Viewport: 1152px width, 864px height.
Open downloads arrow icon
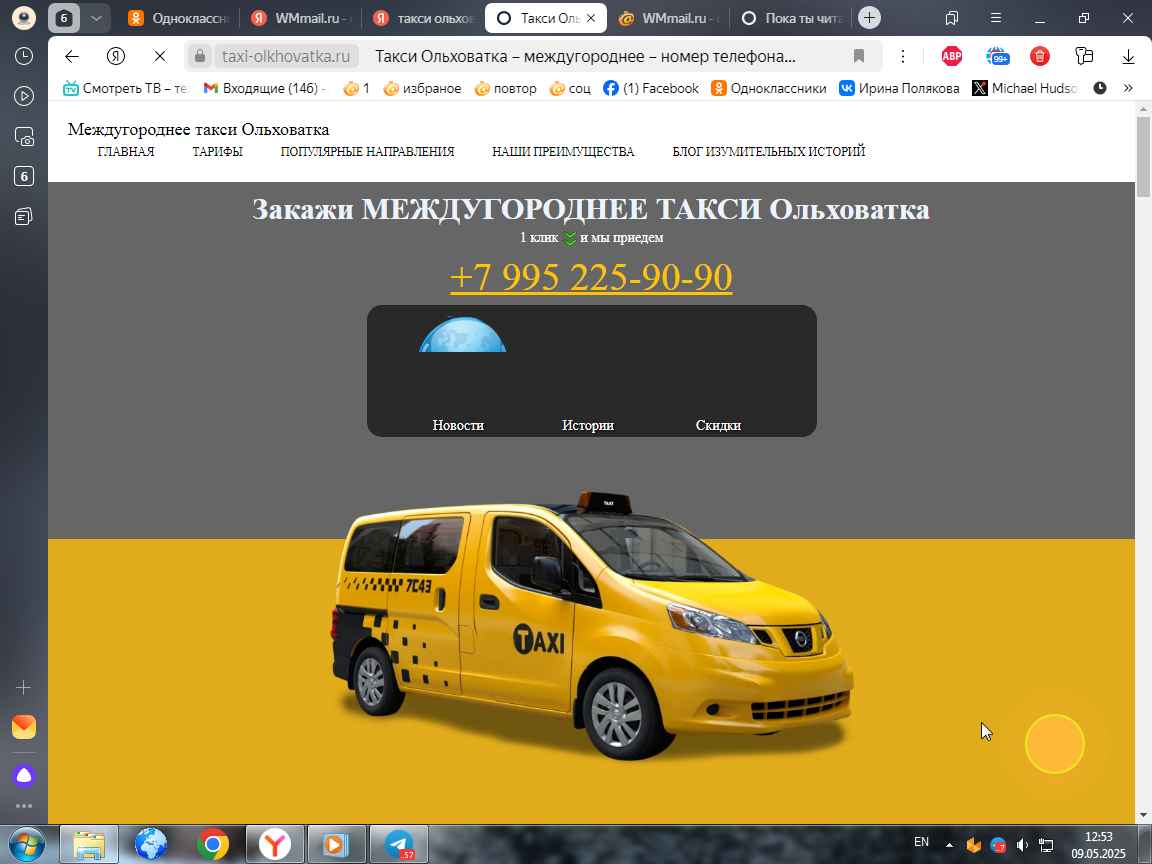(1128, 56)
